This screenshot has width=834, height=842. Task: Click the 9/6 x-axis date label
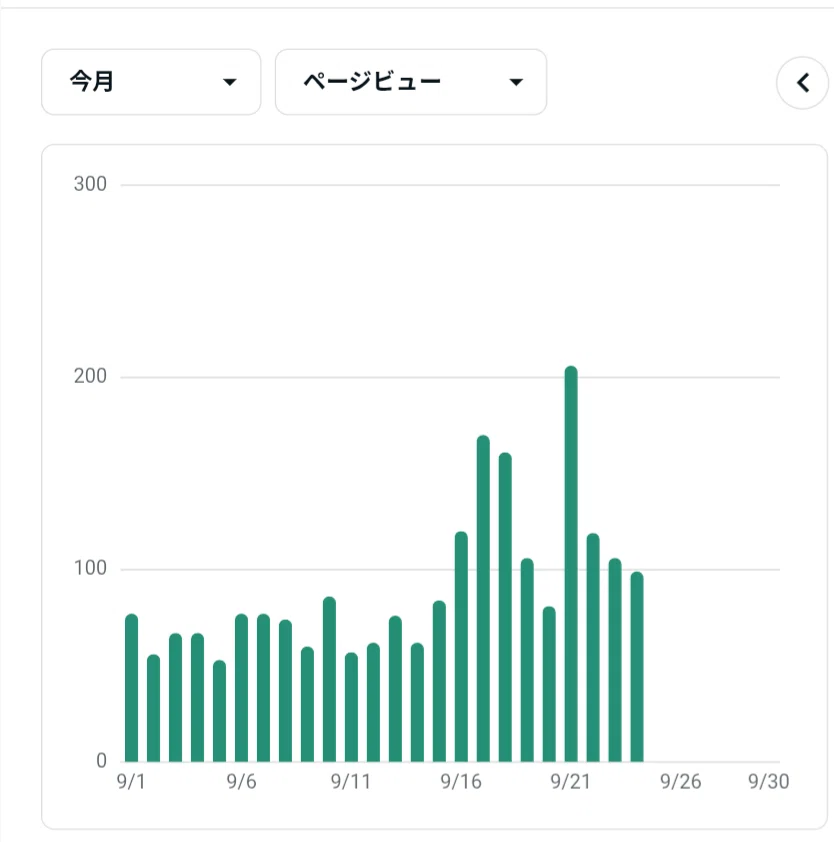(241, 782)
